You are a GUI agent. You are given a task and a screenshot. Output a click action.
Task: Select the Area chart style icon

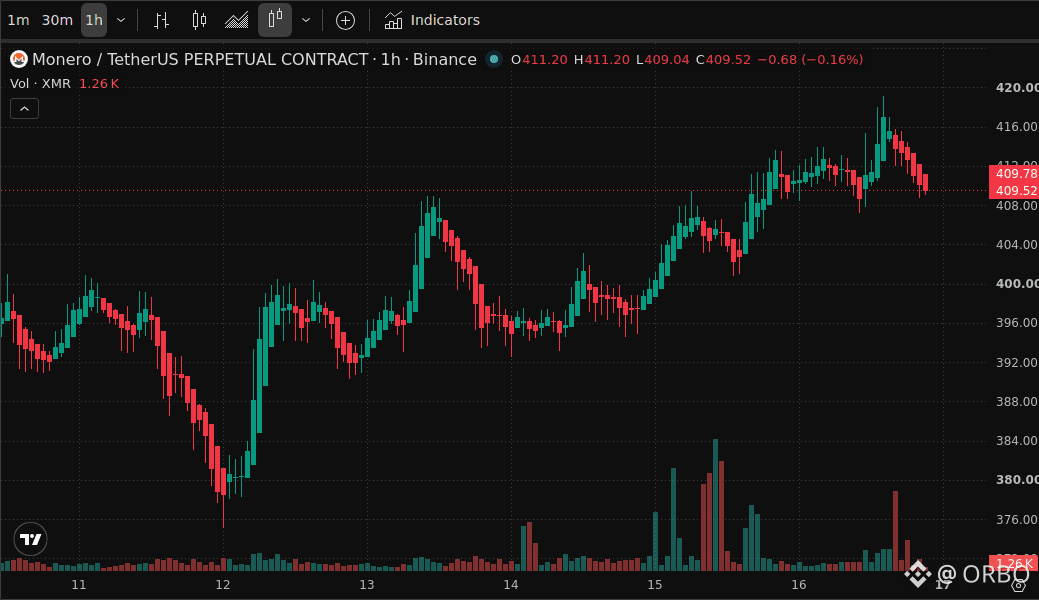point(237,20)
